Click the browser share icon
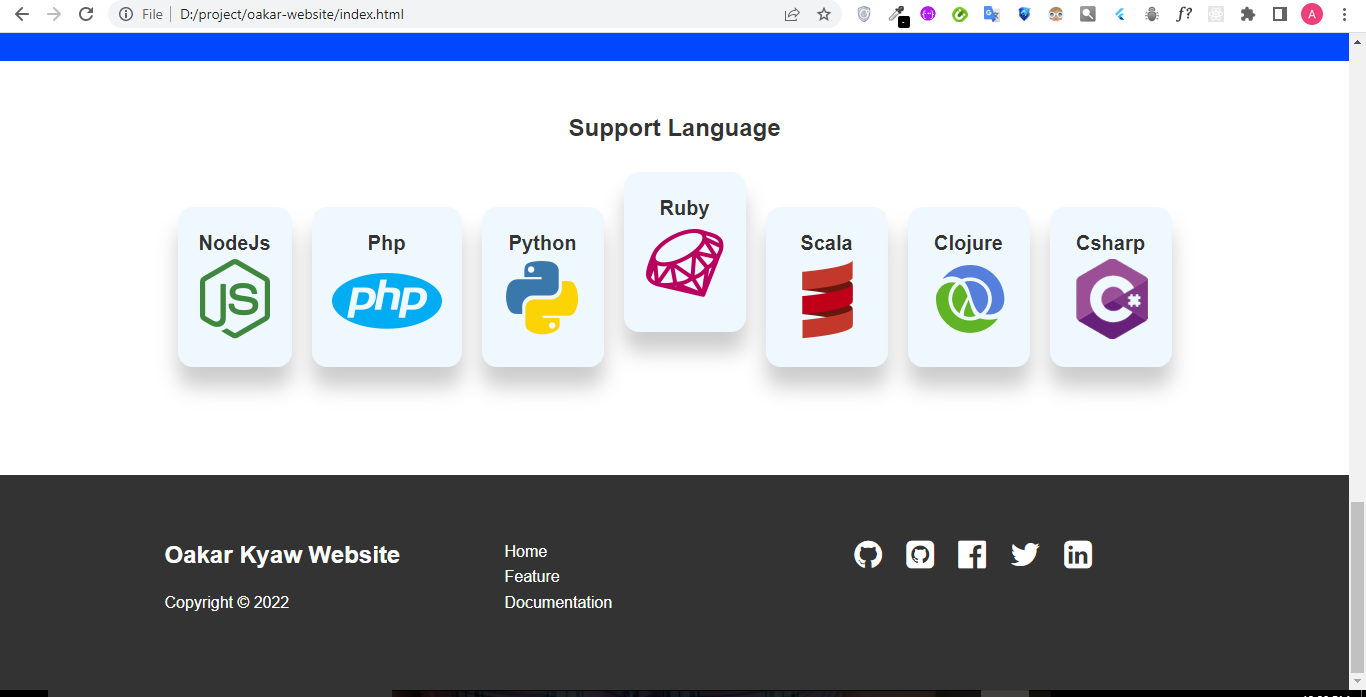This screenshot has height=697, width=1366. tap(791, 15)
